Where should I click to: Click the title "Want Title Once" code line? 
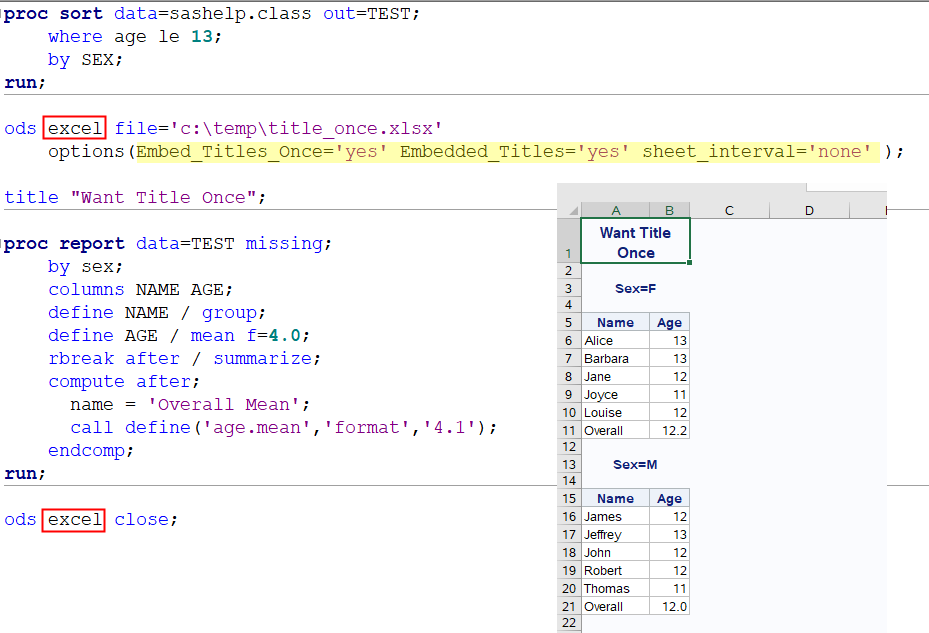135,197
